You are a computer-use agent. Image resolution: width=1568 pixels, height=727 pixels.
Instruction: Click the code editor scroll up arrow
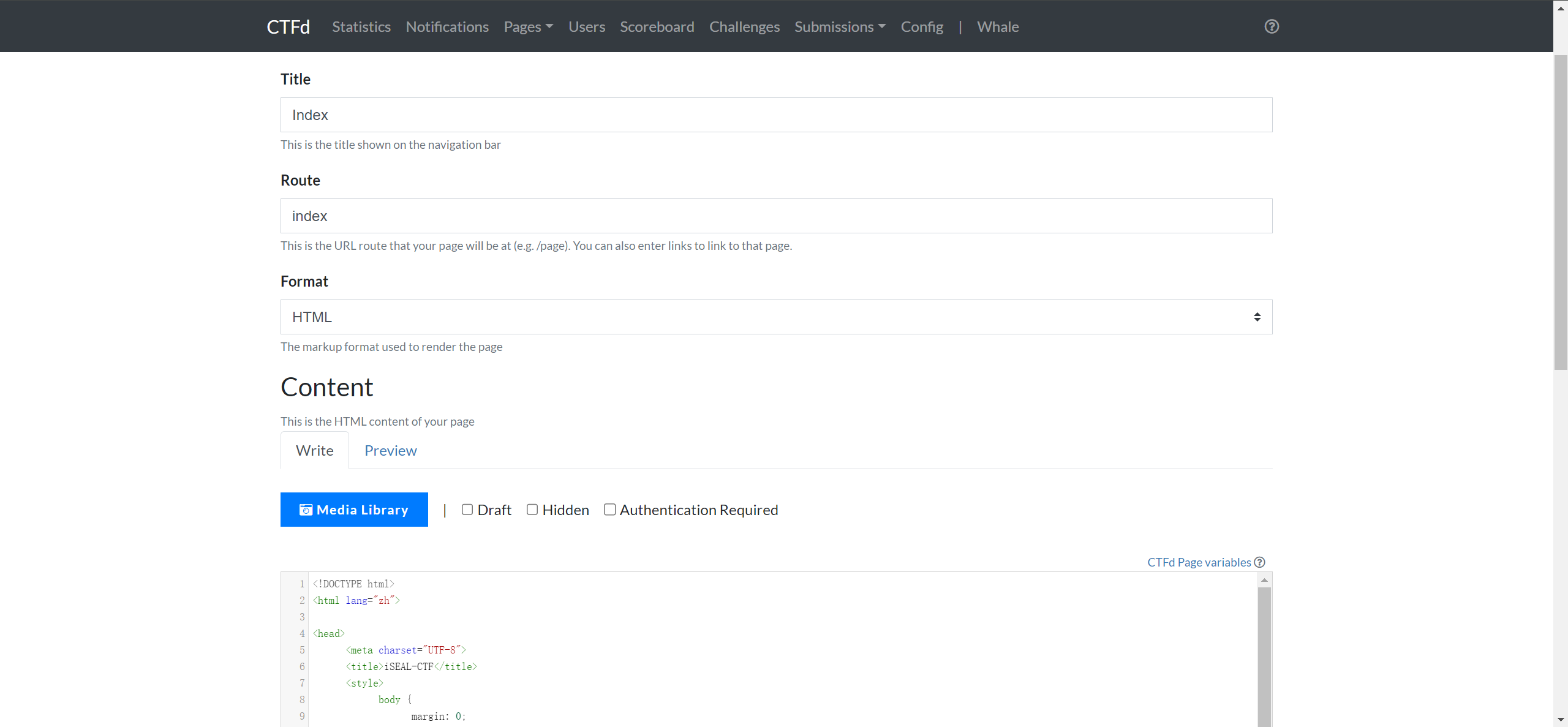tap(1264, 580)
